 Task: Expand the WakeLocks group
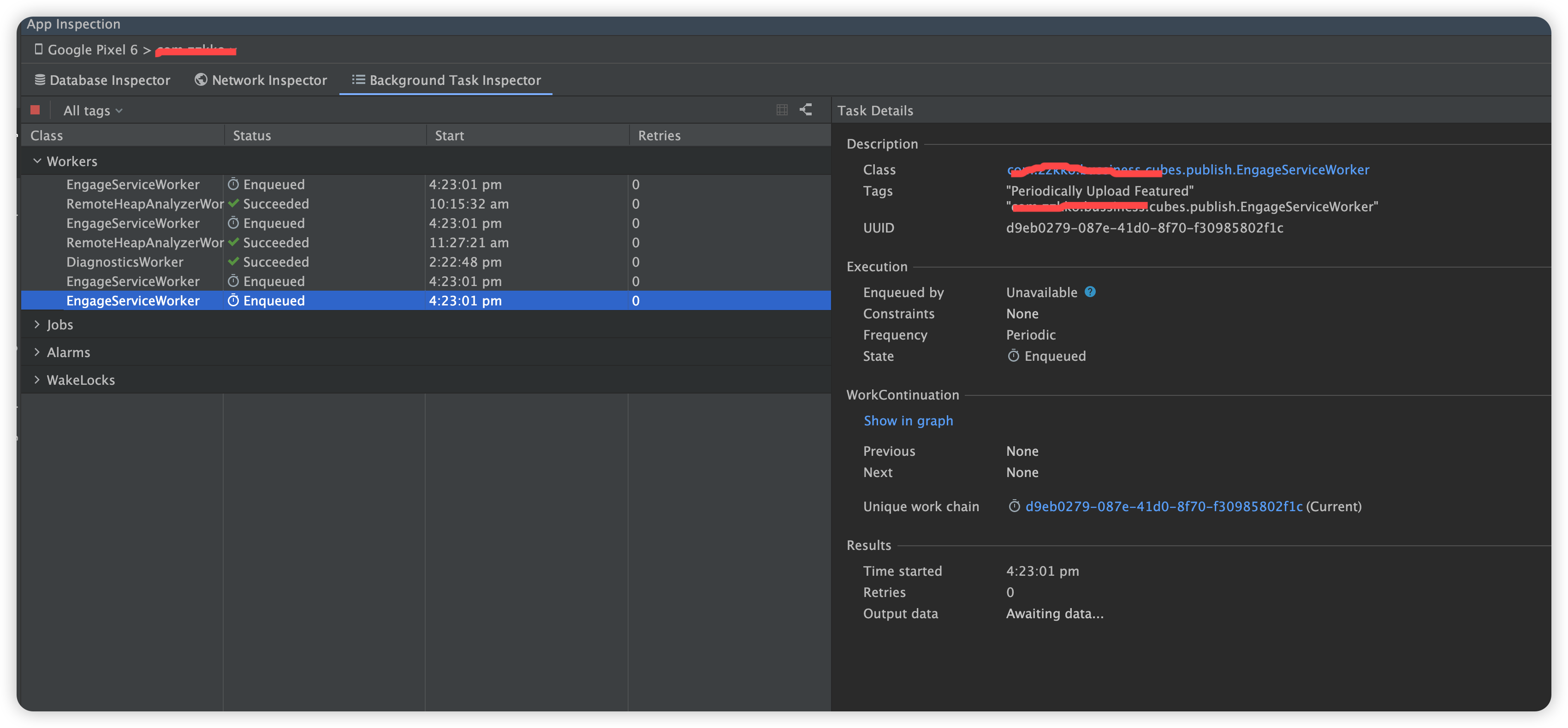[x=37, y=380]
